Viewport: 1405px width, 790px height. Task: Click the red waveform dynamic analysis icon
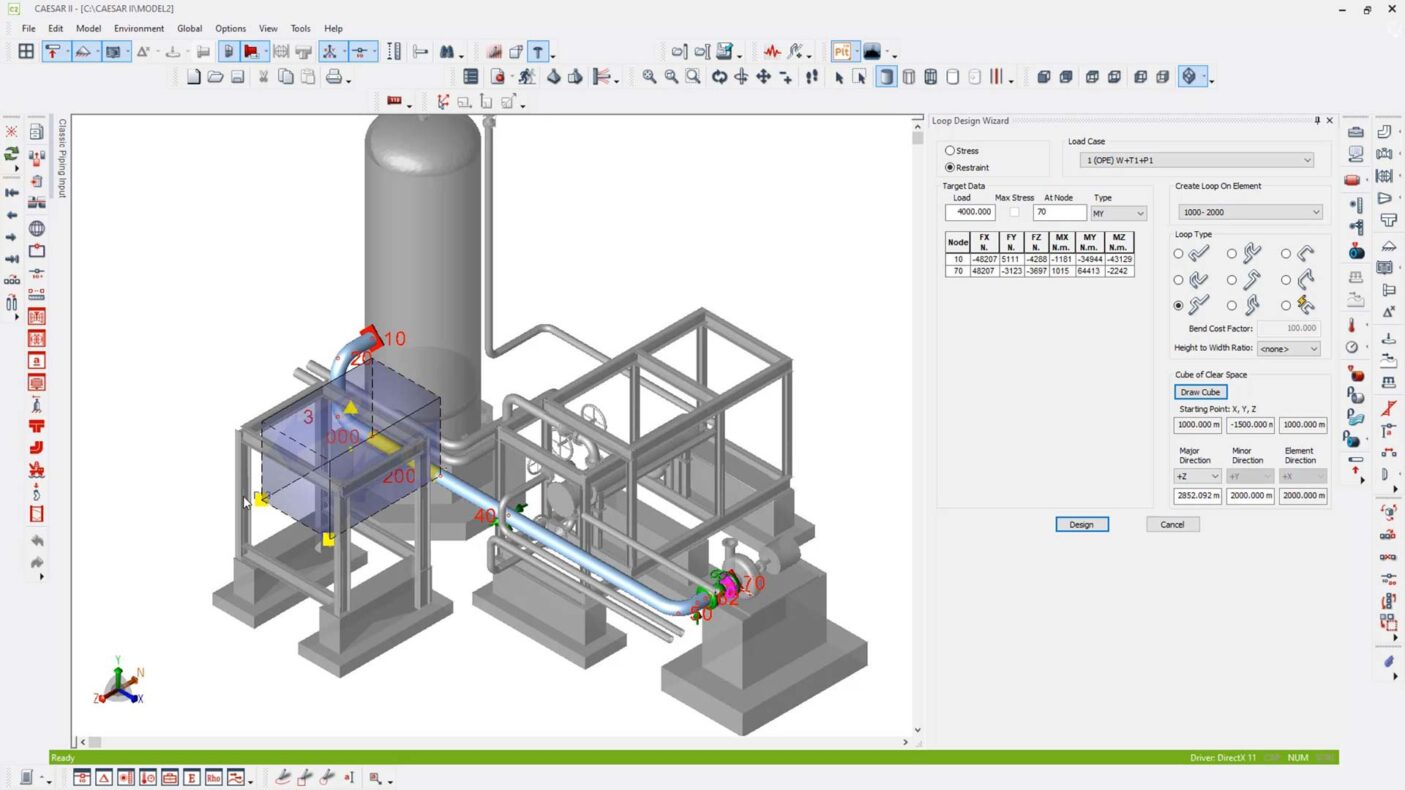click(x=772, y=52)
